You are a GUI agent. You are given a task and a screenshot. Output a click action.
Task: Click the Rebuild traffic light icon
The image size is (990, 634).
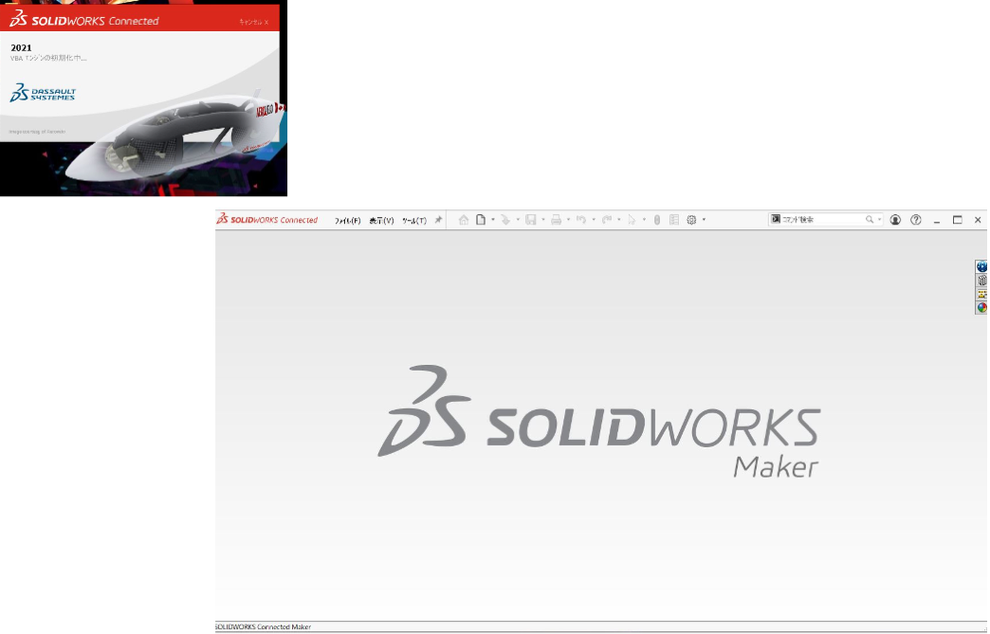[x=657, y=220]
